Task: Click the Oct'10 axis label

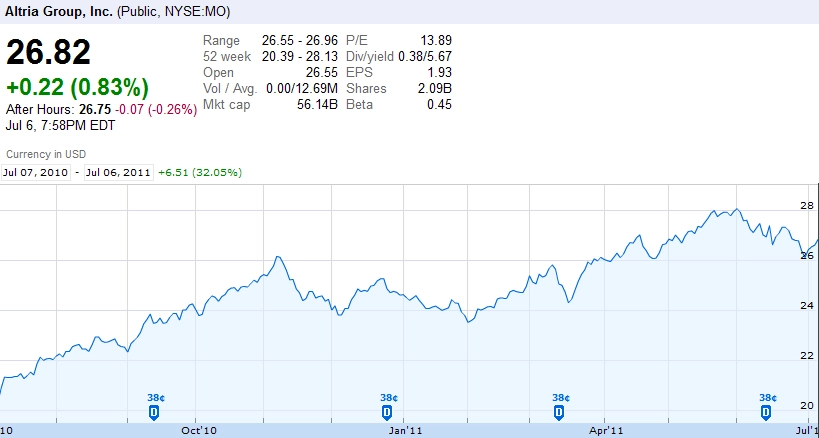Action: (198, 431)
